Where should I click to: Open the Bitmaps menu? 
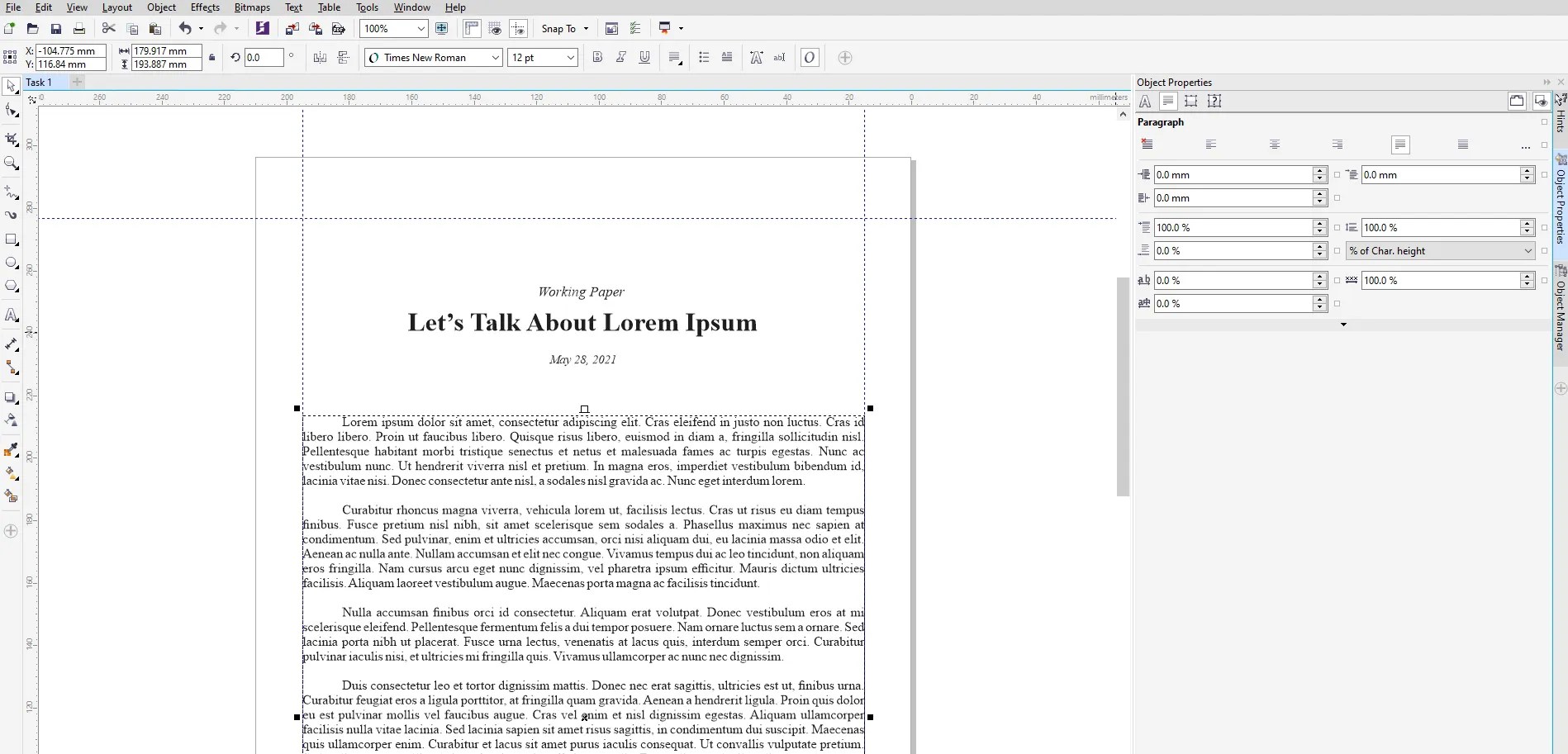pyautogui.click(x=252, y=7)
